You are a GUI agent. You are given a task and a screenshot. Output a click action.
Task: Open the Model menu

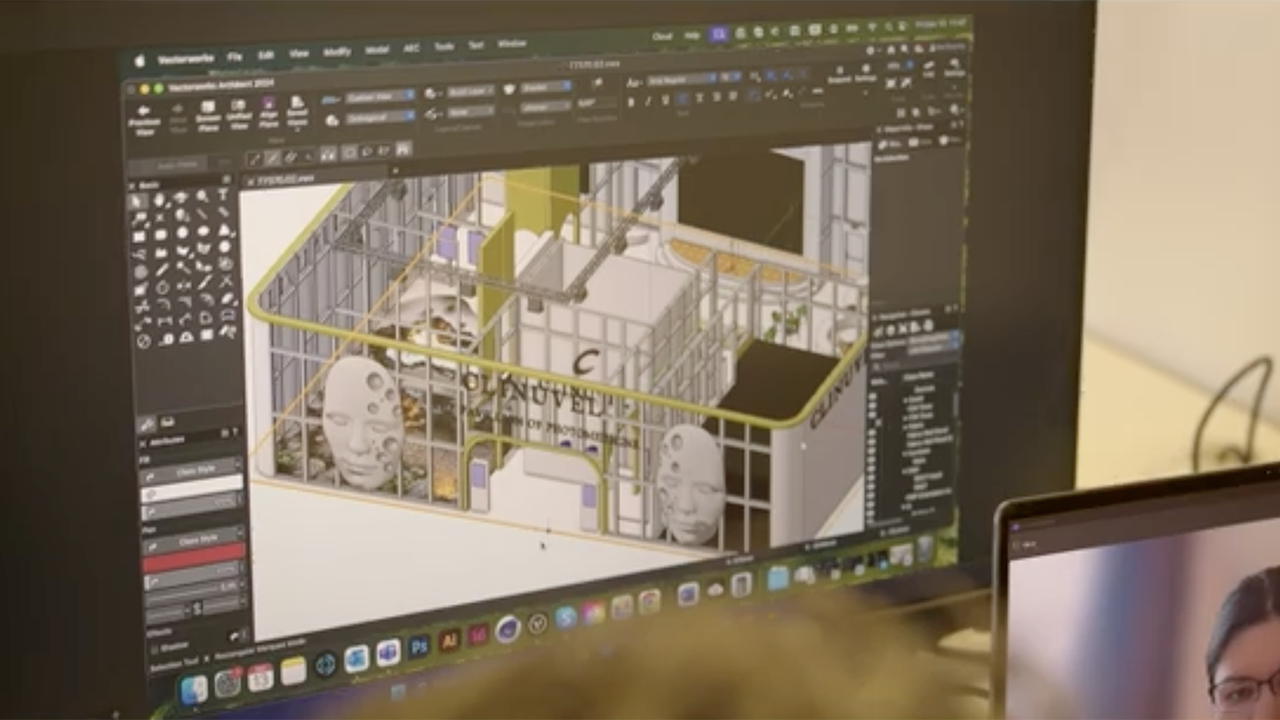[377, 50]
